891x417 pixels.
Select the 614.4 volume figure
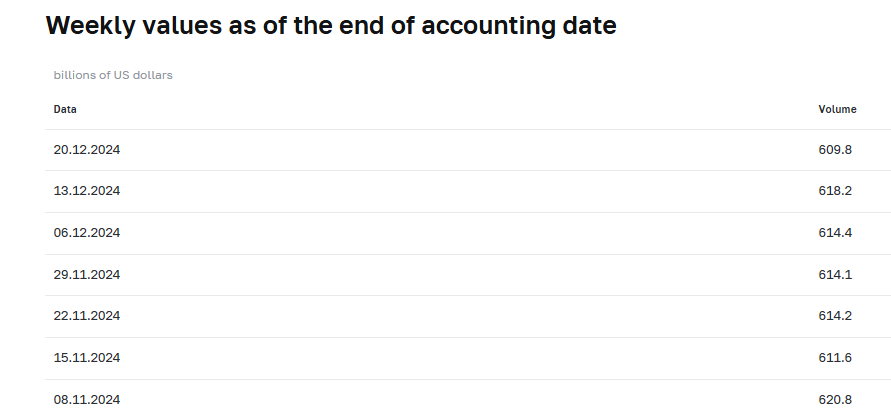coord(835,232)
